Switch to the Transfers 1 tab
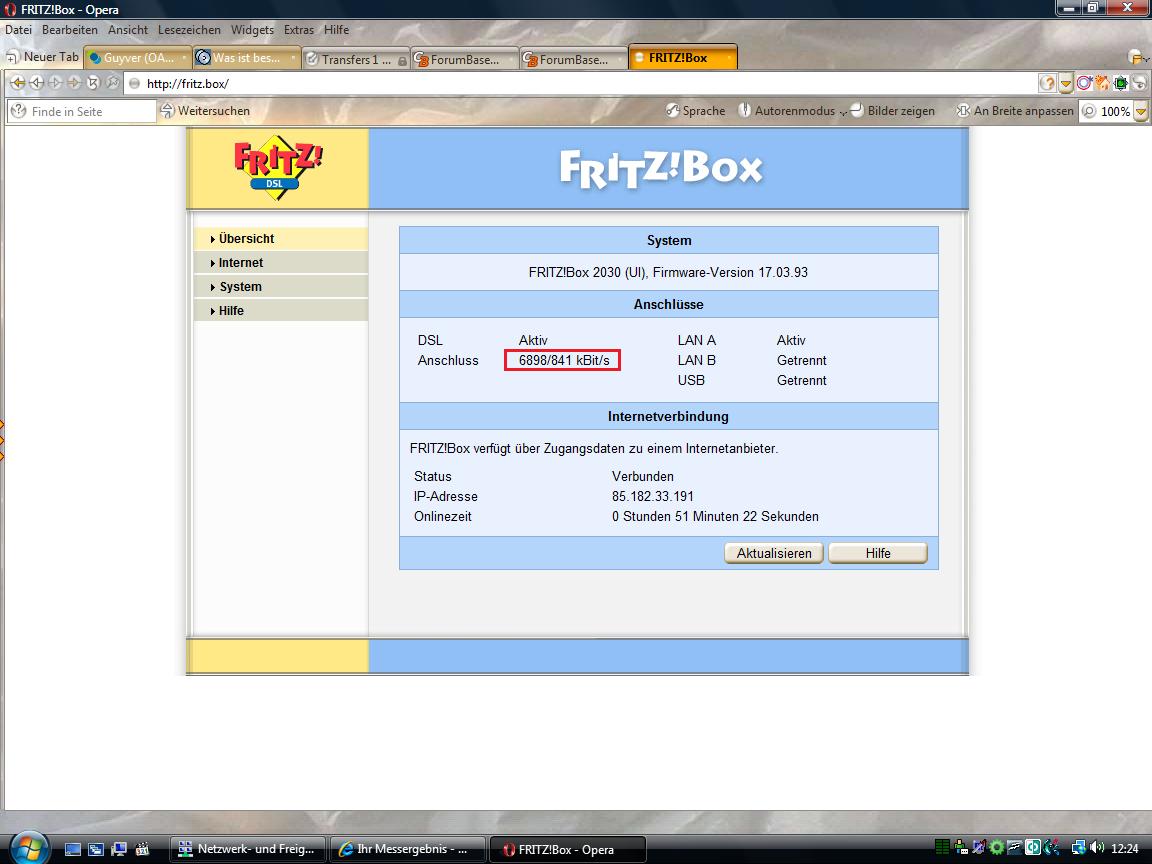Image resolution: width=1152 pixels, height=864 pixels. [x=356, y=60]
